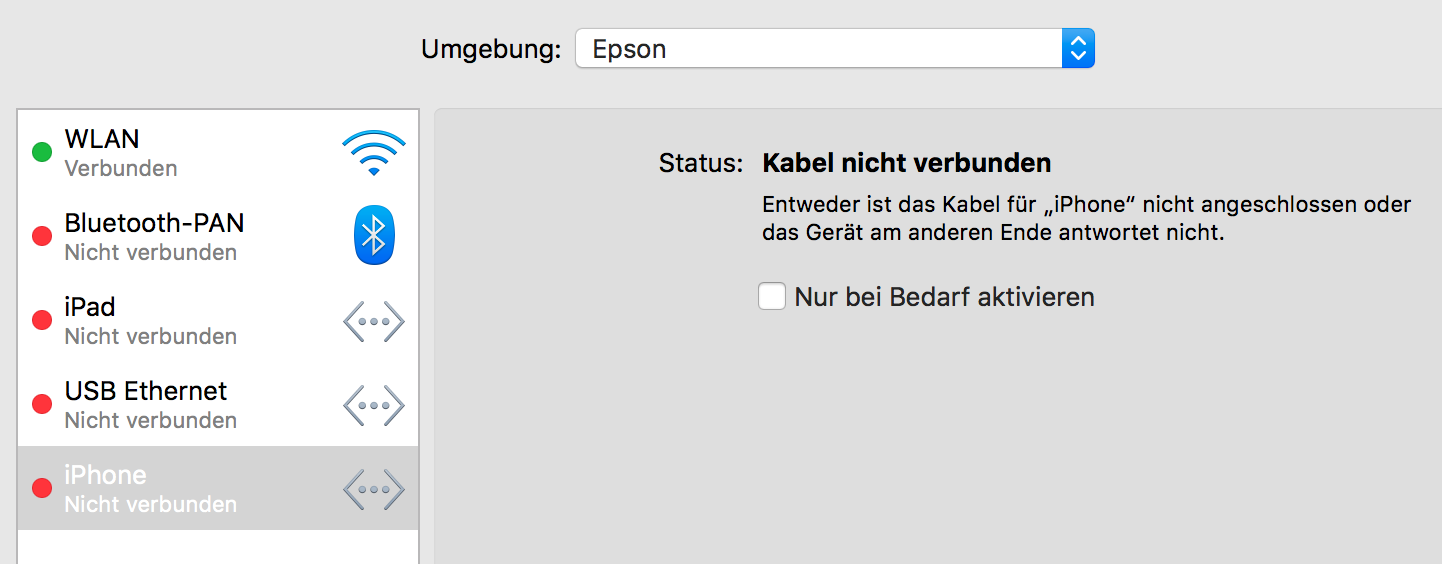1442x564 pixels.
Task: Click the Wi-Fi signal icon for WLAN
Action: point(373,153)
